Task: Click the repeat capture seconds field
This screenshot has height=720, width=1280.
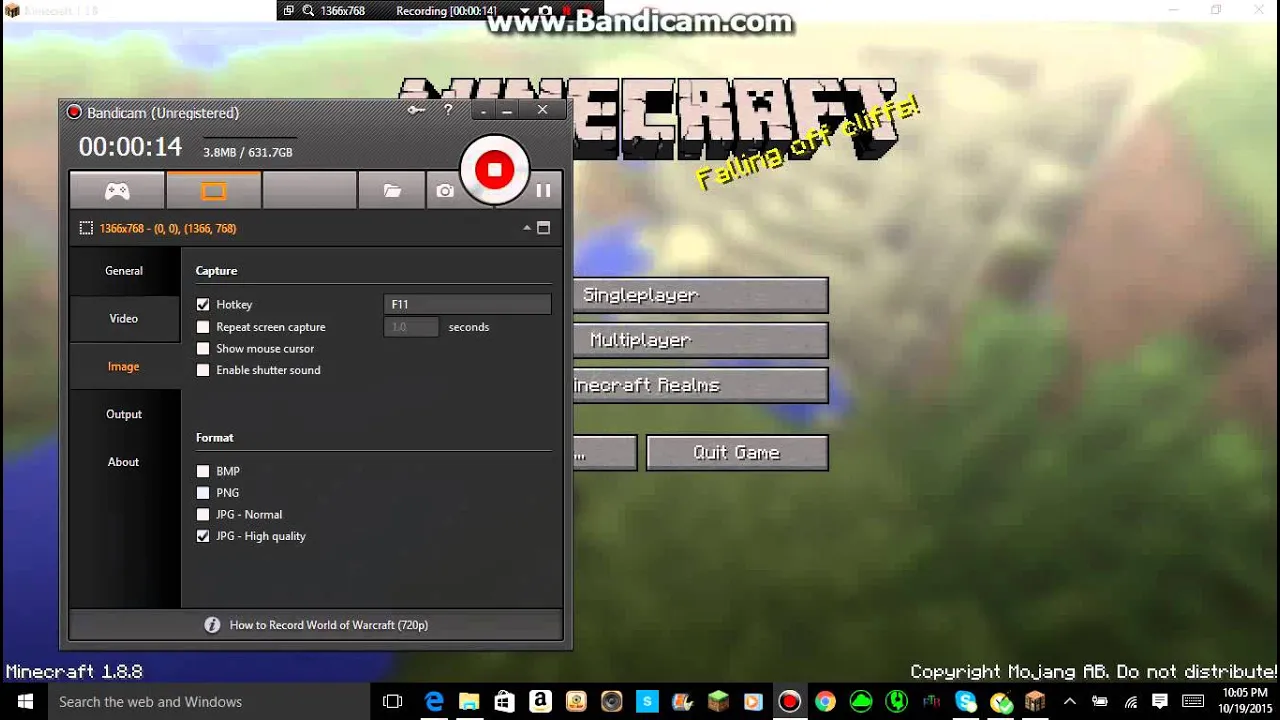Action: 411,327
